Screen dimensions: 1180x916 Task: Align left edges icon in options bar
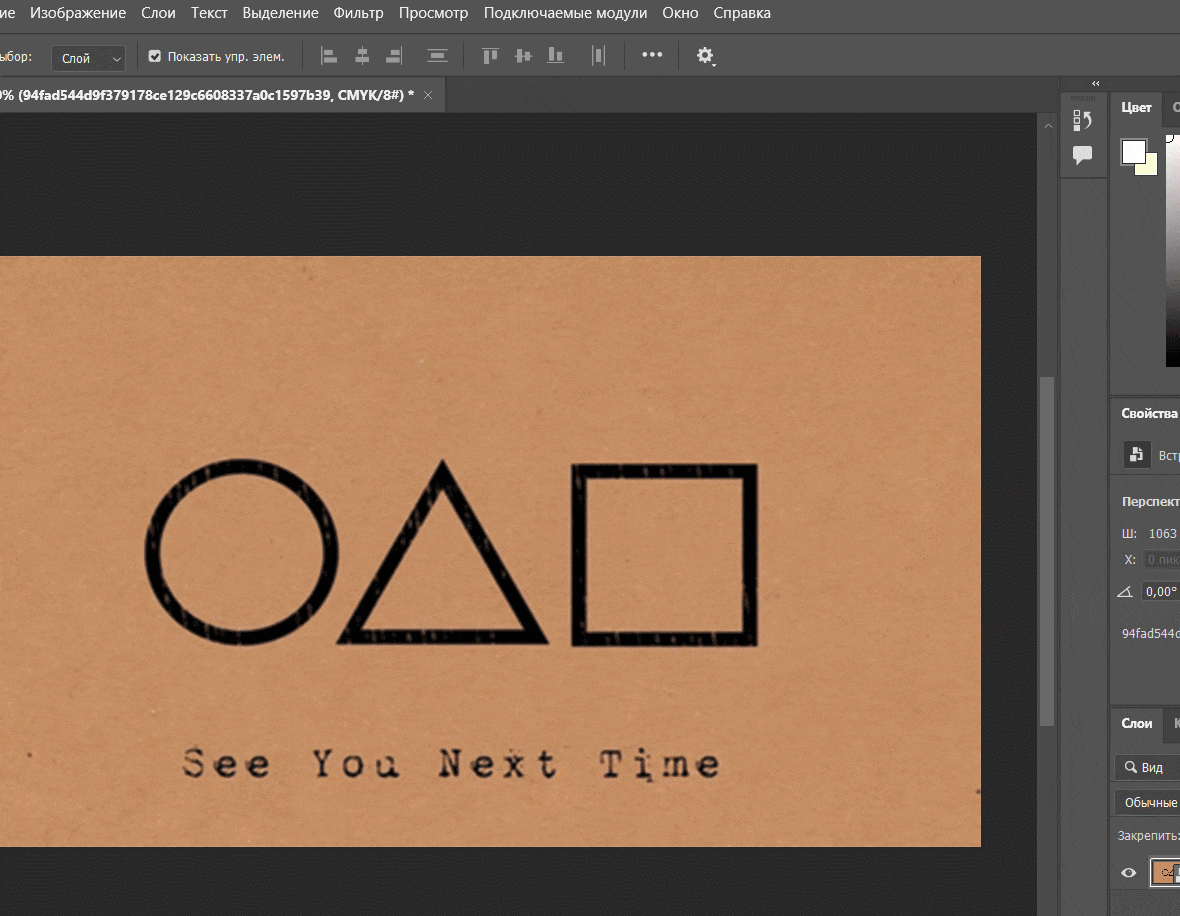tap(329, 56)
